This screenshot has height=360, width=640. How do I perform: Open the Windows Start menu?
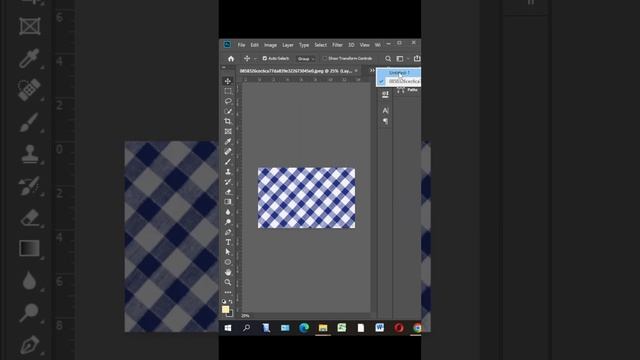tap(228, 328)
